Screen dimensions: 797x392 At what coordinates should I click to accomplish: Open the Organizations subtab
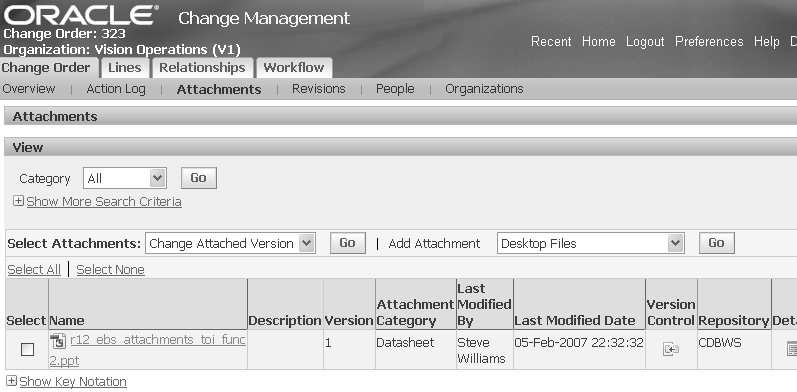[x=484, y=89]
